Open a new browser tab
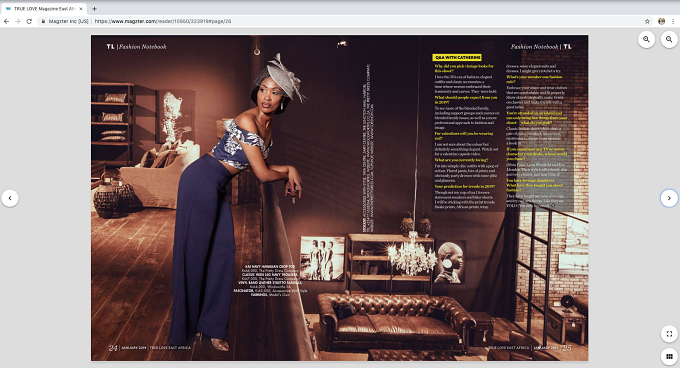This screenshot has height=368, width=680. coord(94,9)
